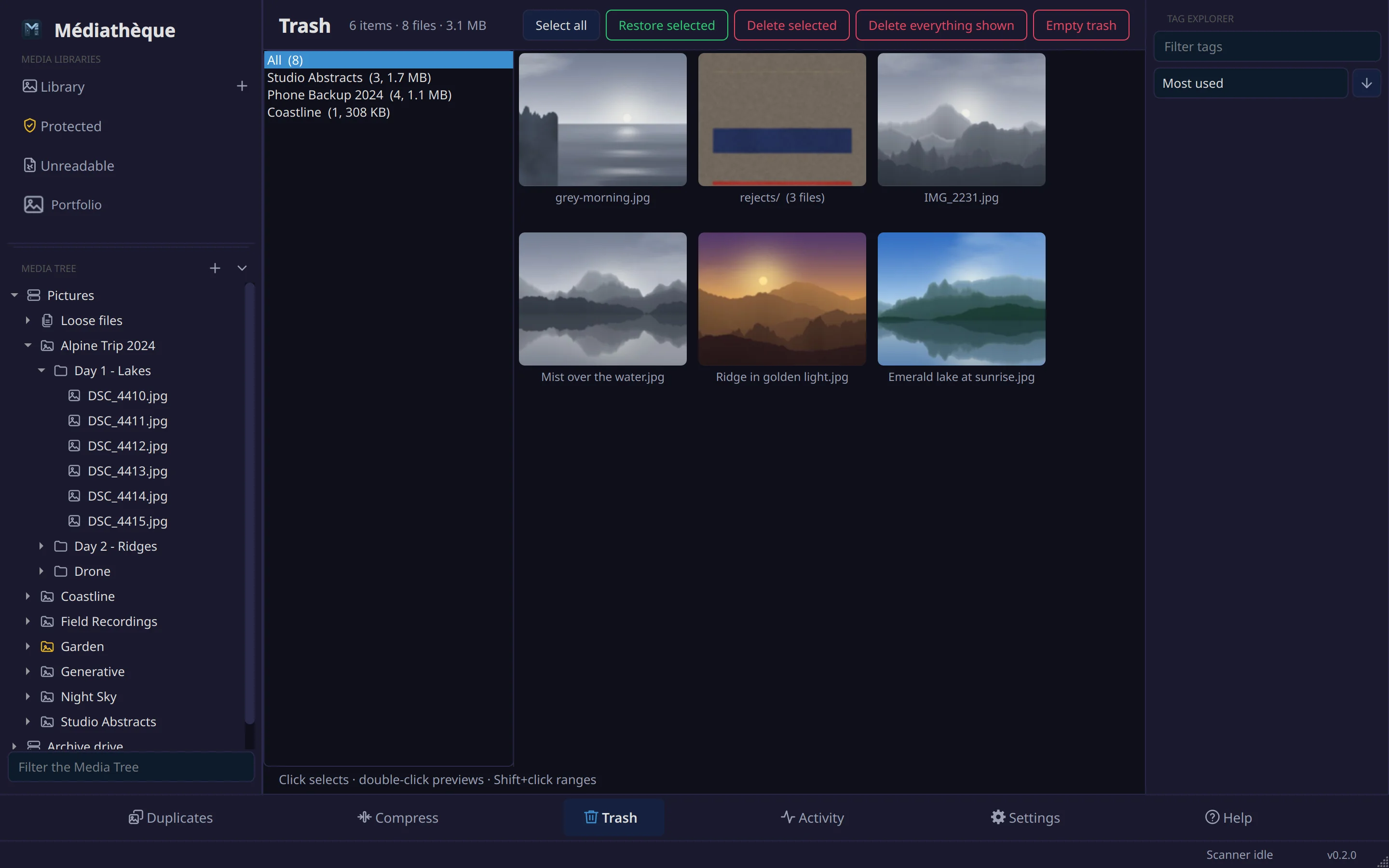
Task: Collapse the Day 1 - Lakes folder
Action: coord(41,371)
